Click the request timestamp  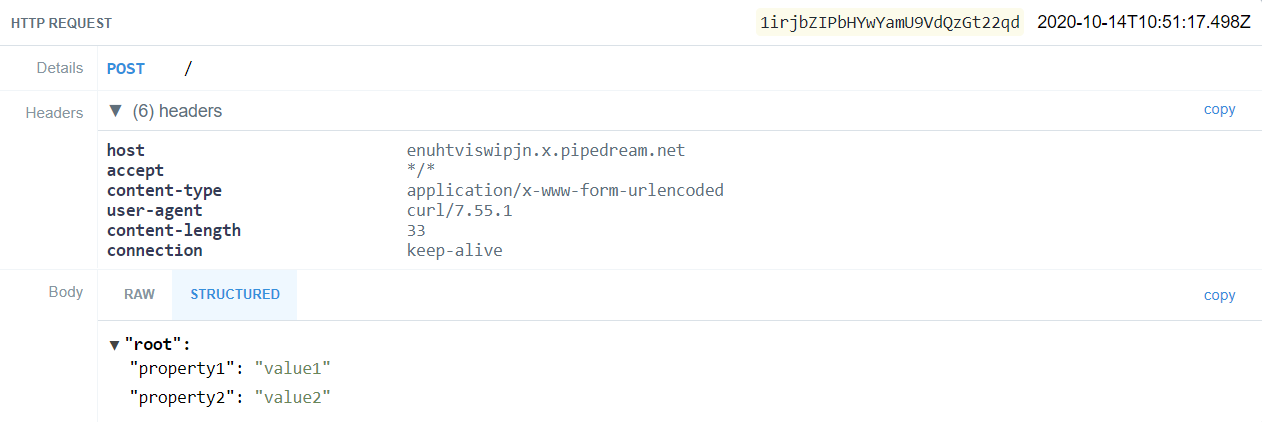click(x=1144, y=22)
